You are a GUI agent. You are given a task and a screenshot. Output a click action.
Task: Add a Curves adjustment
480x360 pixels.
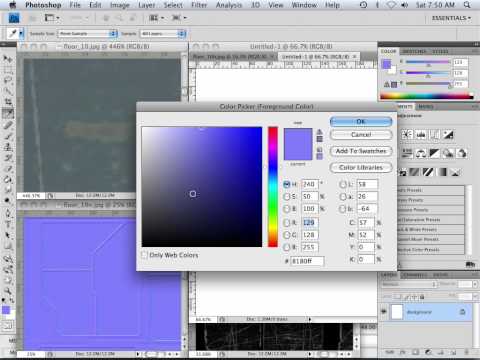coord(434,135)
